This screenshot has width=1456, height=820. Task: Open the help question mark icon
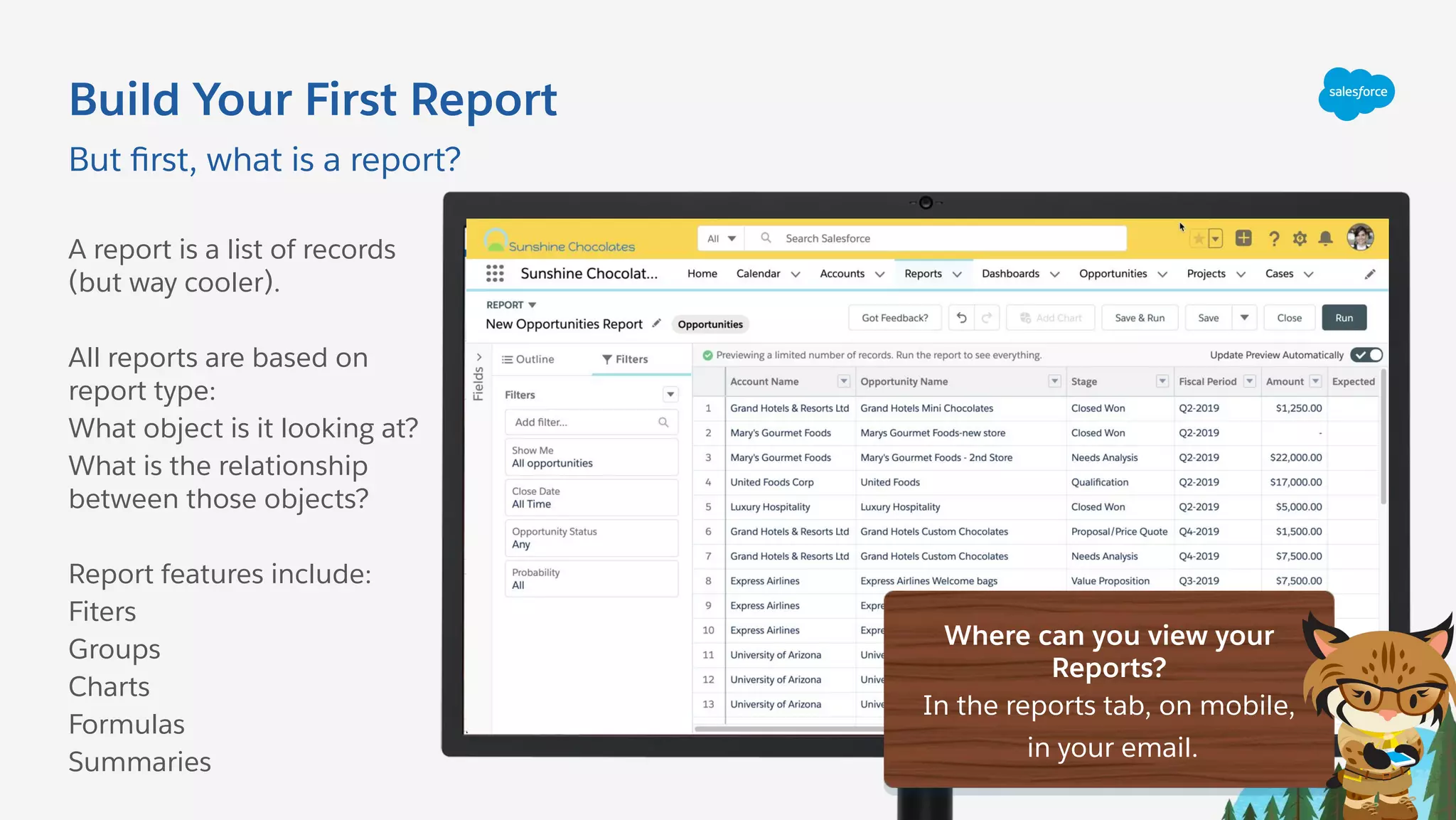[1274, 239]
